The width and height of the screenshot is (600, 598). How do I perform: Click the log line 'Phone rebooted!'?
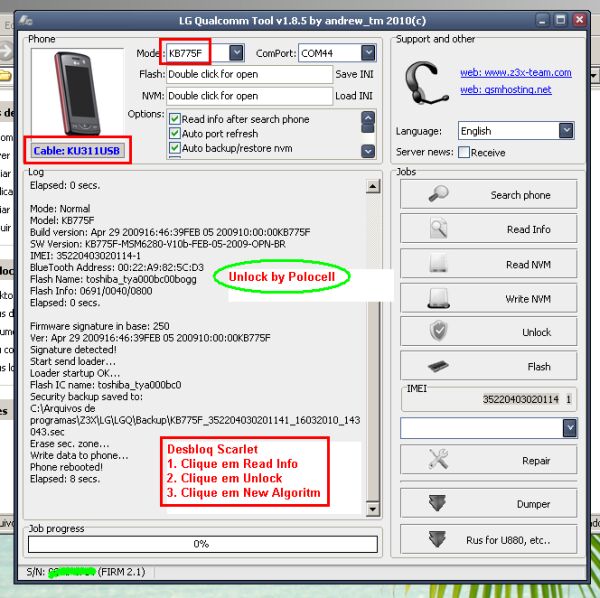(x=66, y=467)
